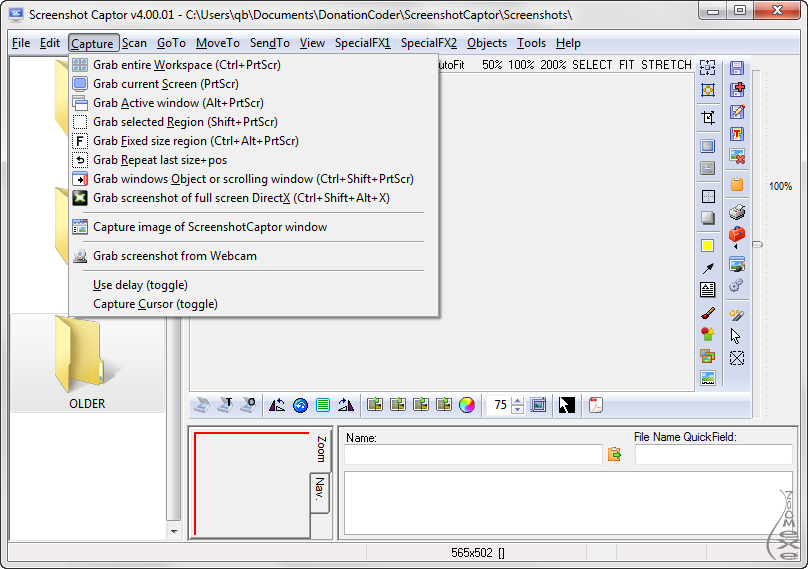Open the Edit menu
Viewport: 808px width, 569px height.
tap(50, 43)
